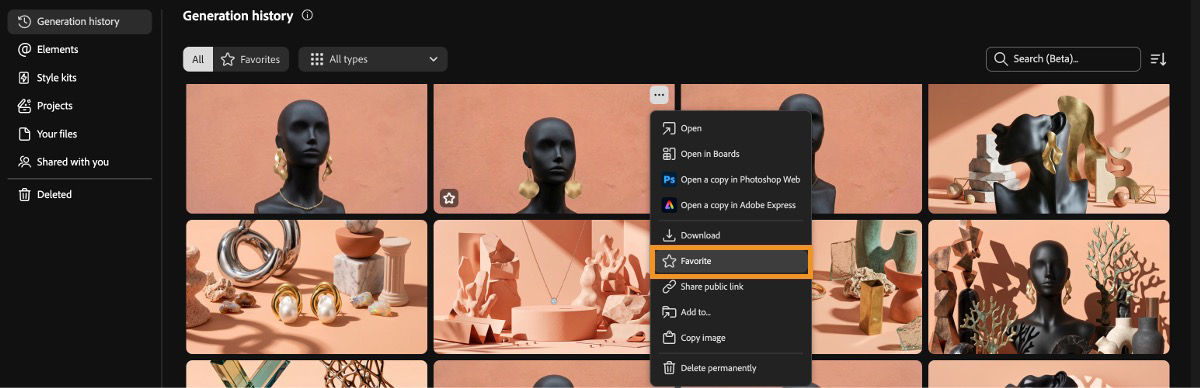
Task: Click the Search (Beta) field
Action: tap(1063, 59)
